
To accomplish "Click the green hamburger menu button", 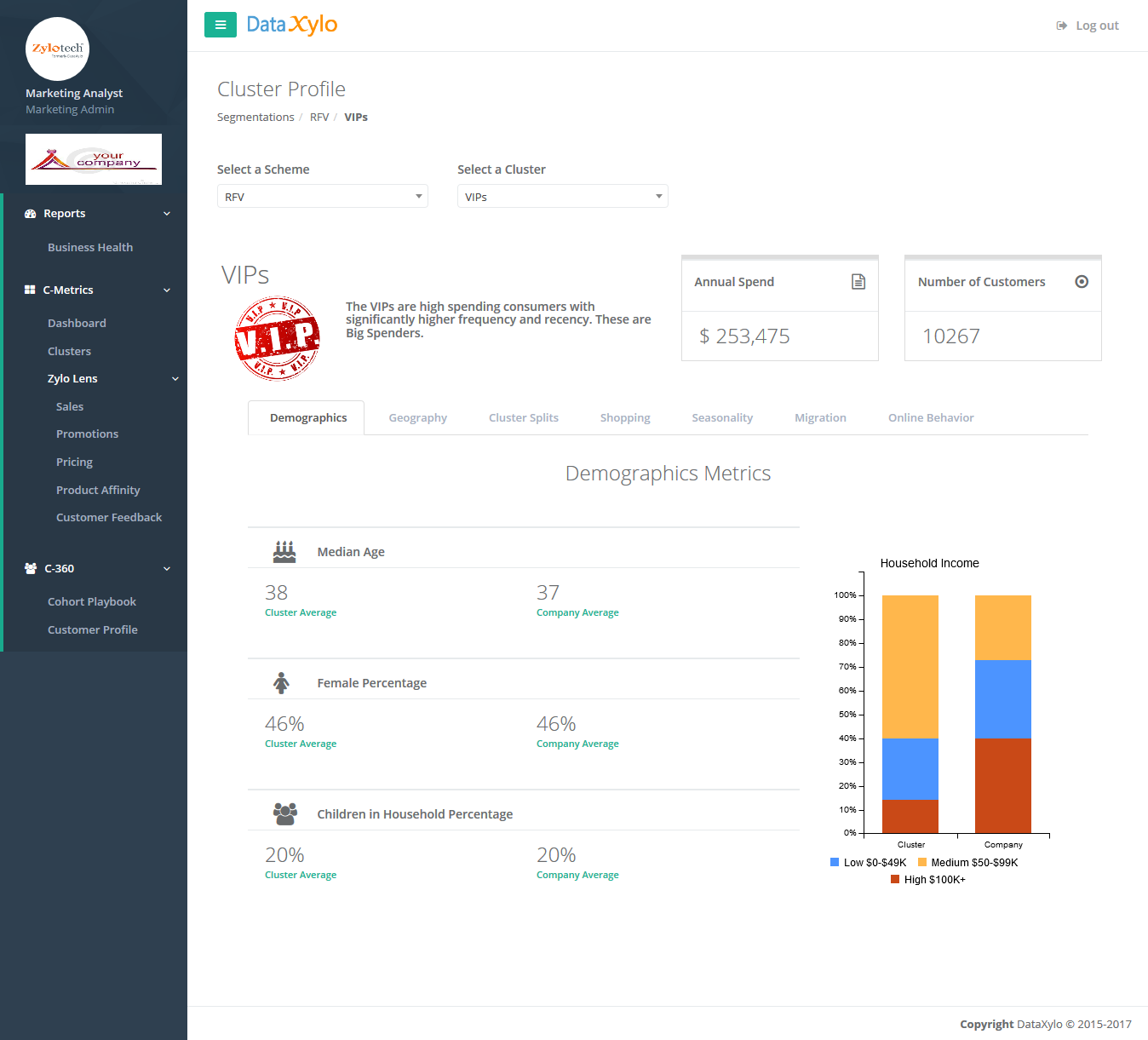I will click(220, 25).
